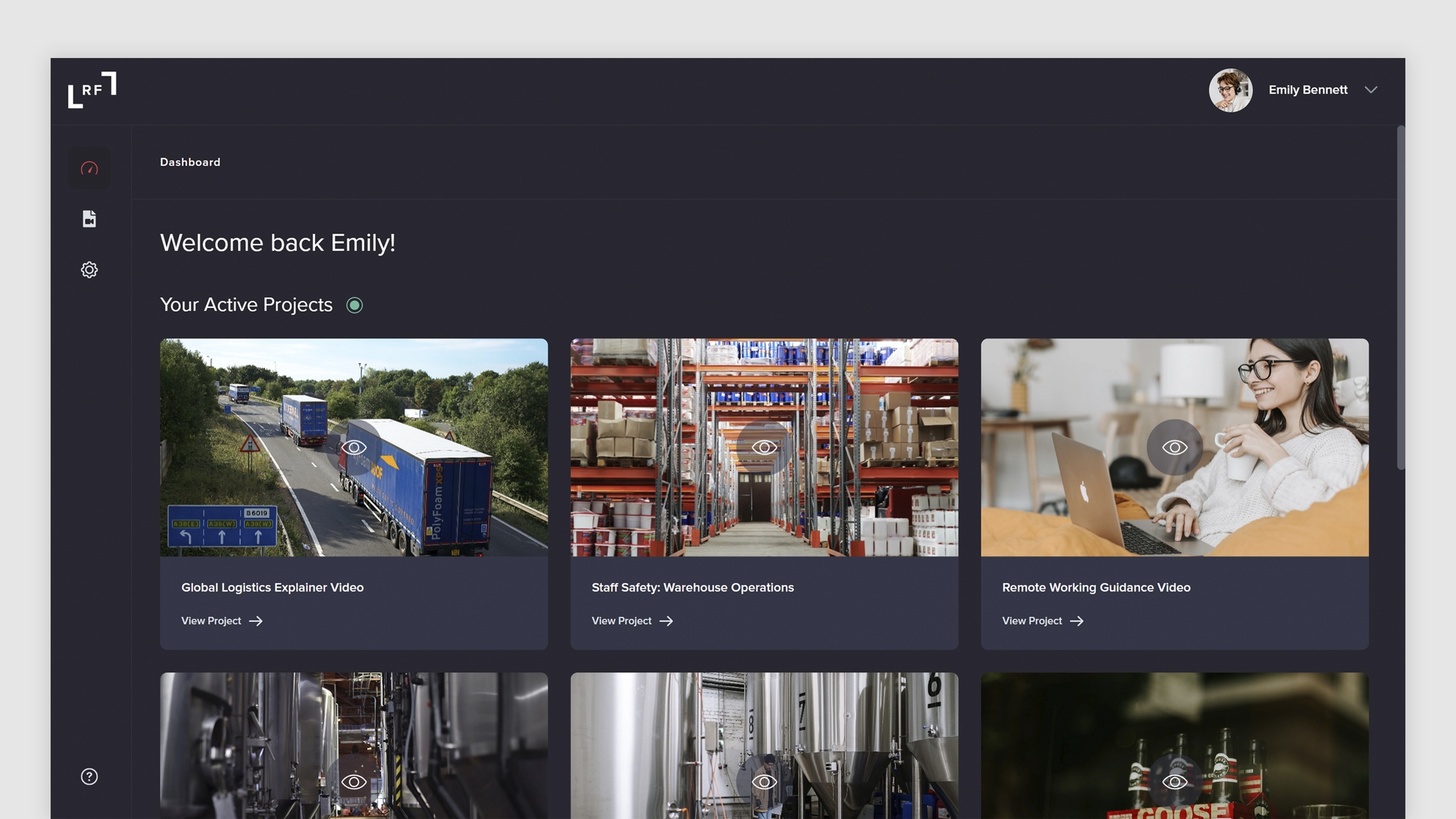The image size is (1456, 819).
Task: Click the Emily Bennett username menu
Action: (x=1308, y=90)
